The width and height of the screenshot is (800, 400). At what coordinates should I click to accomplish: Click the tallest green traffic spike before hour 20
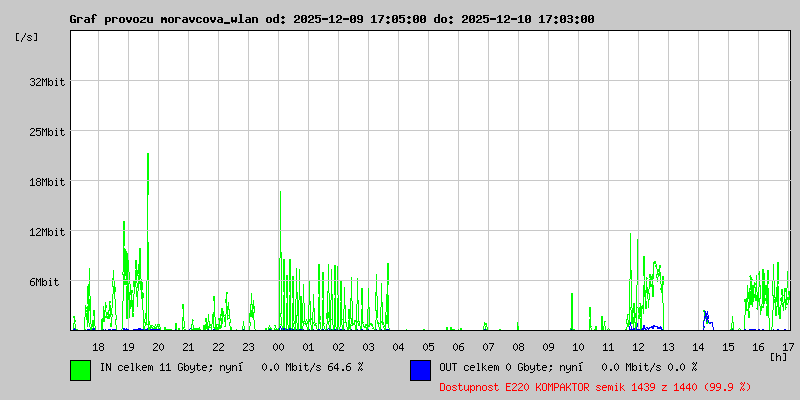tap(148, 240)
